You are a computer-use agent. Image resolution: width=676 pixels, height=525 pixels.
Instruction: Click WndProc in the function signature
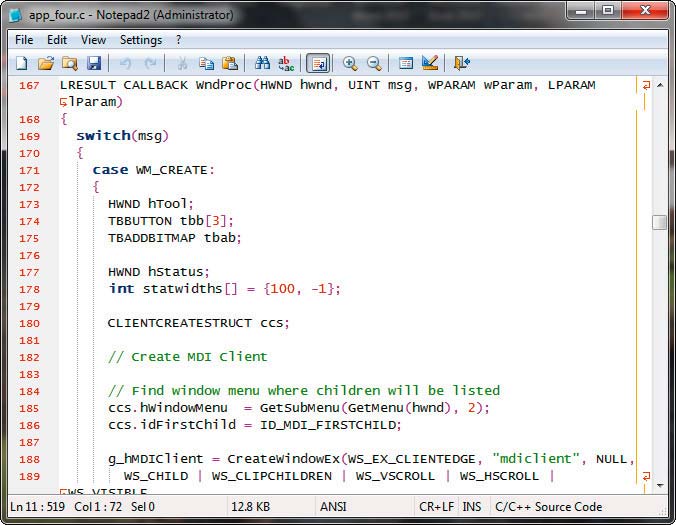[224, 85]
